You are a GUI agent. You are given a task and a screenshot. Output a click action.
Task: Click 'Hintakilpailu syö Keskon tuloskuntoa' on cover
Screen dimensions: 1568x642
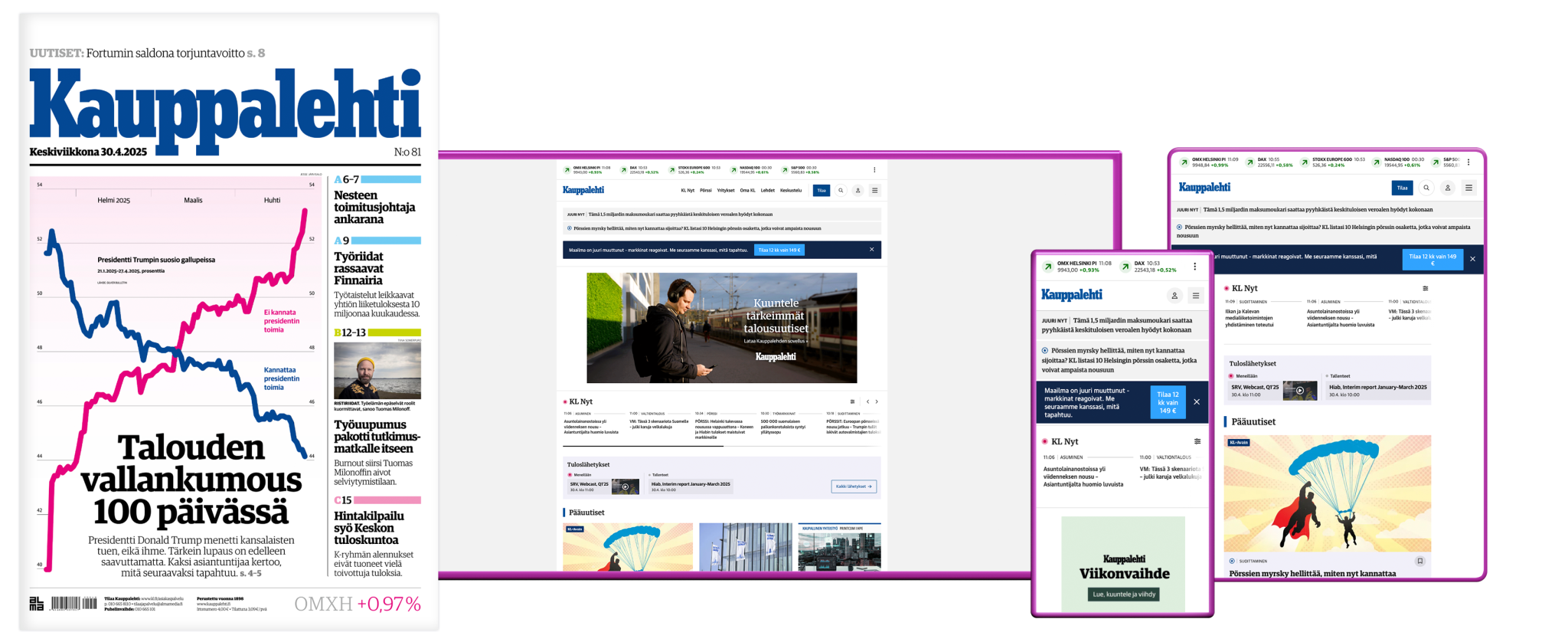click(x=369, y=528)
